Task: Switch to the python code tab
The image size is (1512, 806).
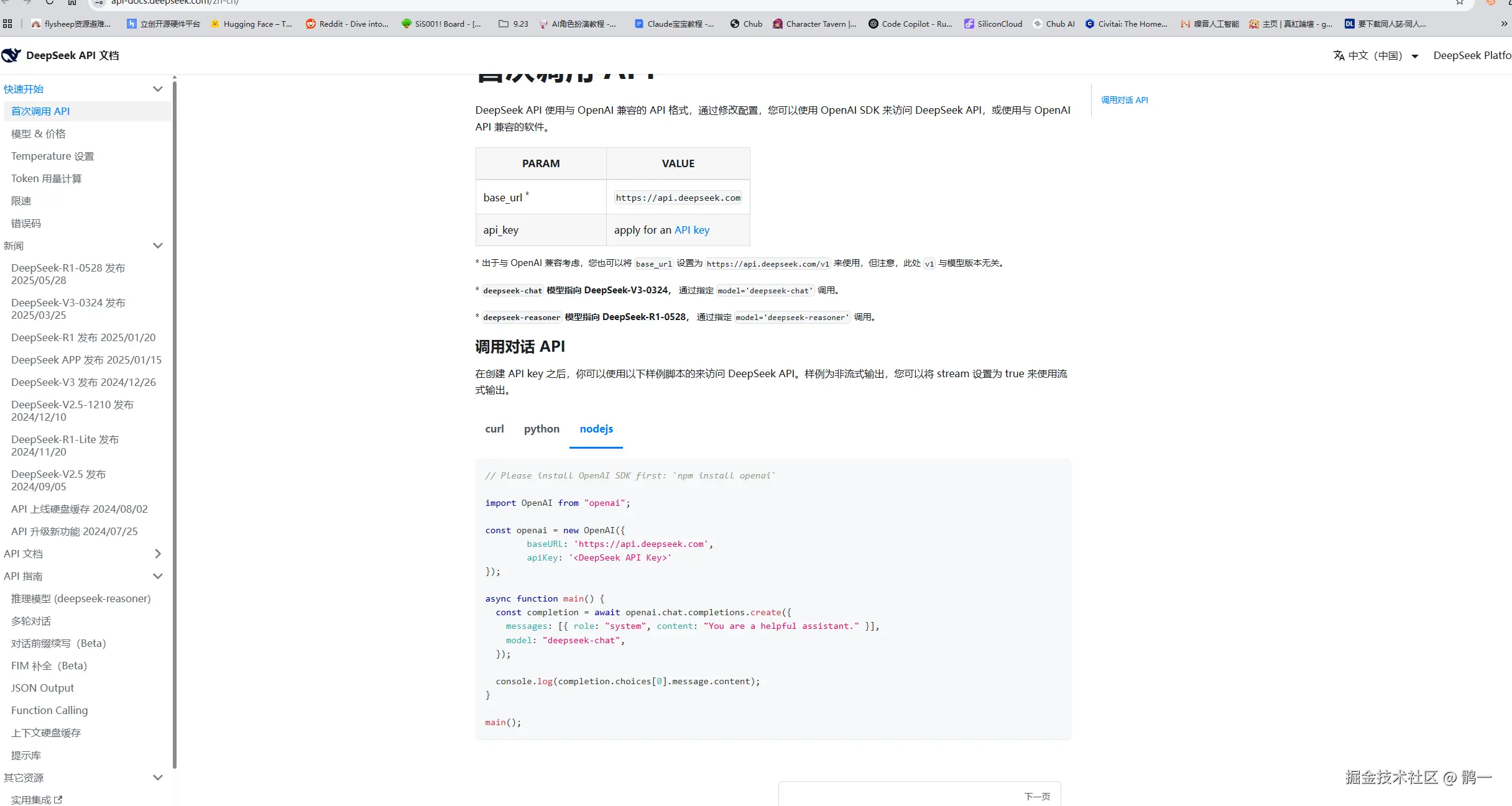Action: pos(542,429)
